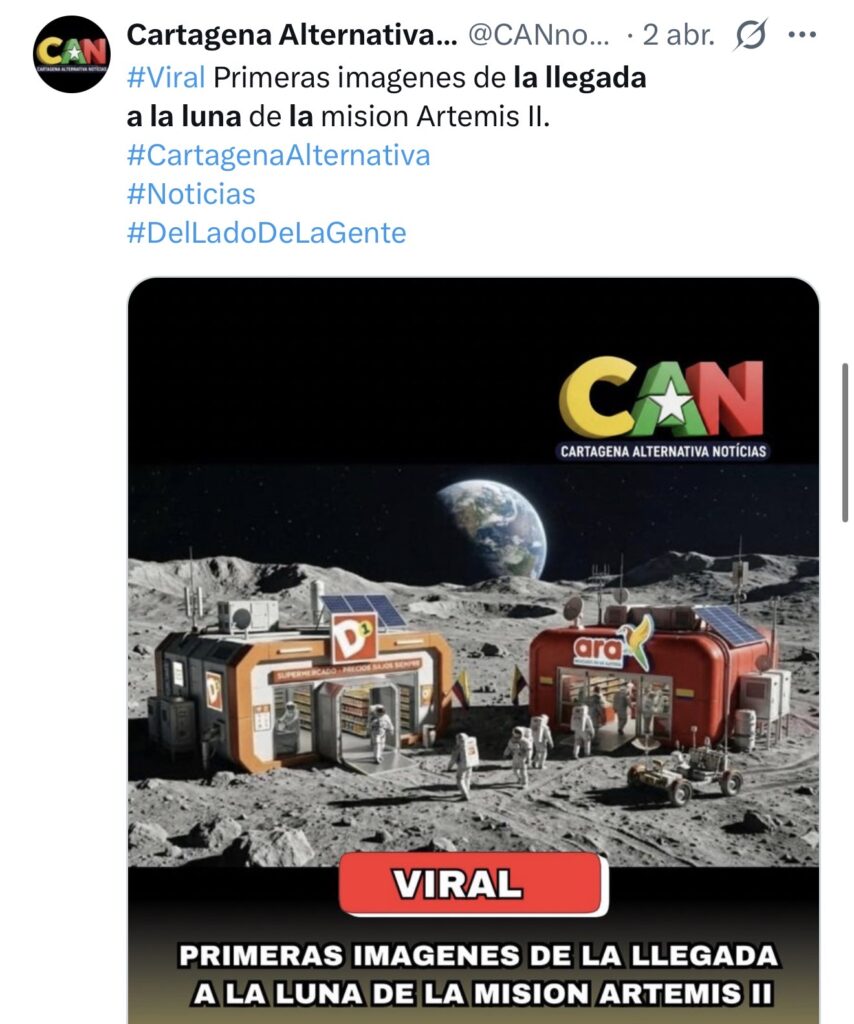Click the red VIRAL badge
Screen dimensions: 854x1024
(x=473, y=884)
